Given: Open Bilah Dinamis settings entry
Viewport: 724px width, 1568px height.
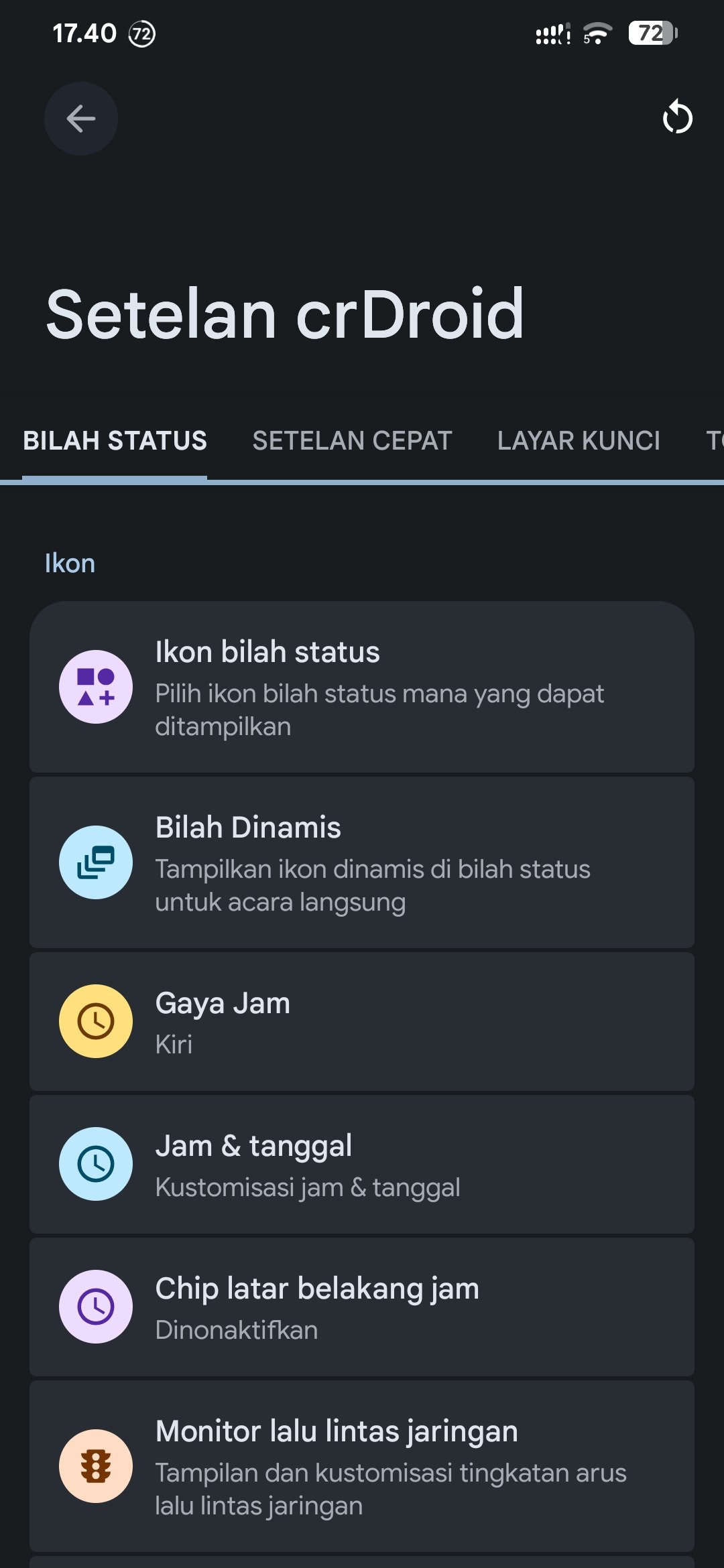Looking at the screenshot, I should coord(362,862).
